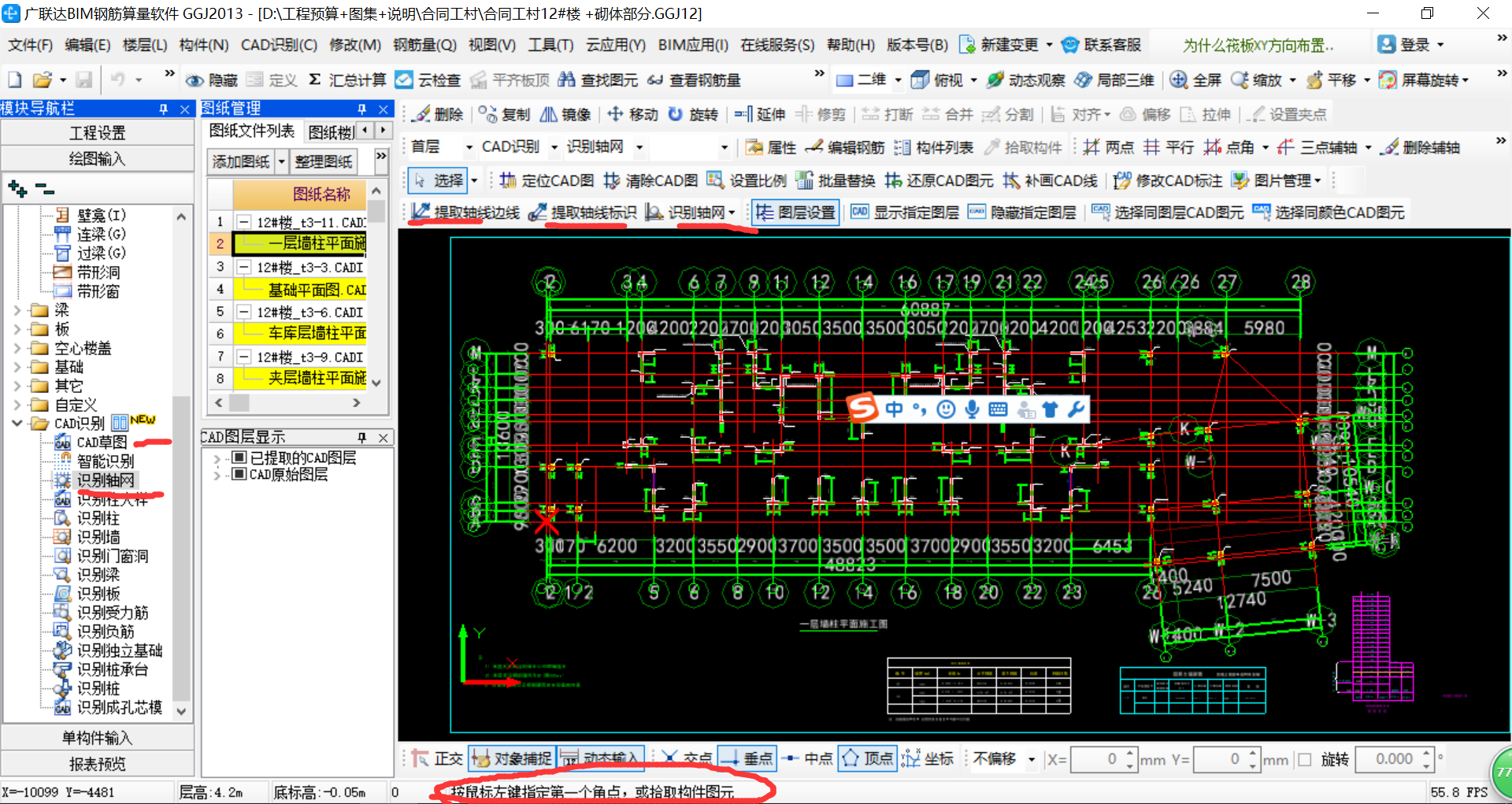Image resolution: width=1512 pixels, height=804 pixels.
Task: Collapse the CAD识别 tree folder
Action: (17, 424)
